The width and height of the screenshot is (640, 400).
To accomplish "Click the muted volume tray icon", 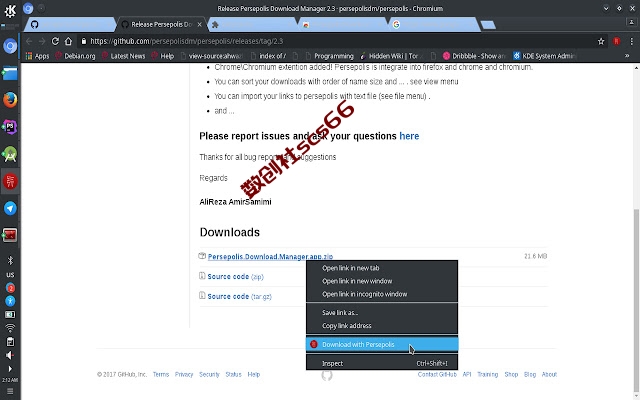I will 10,355.
